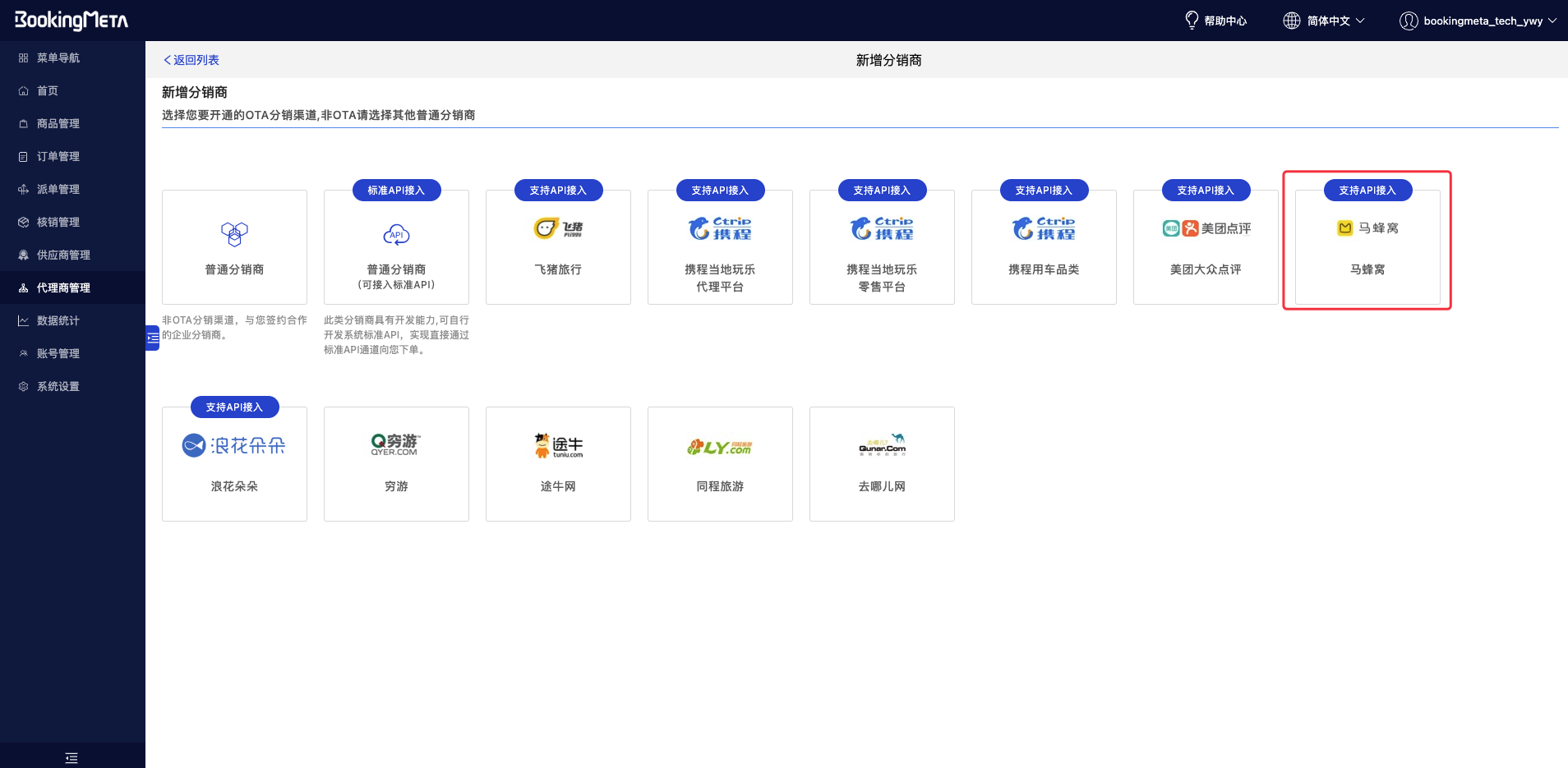Click the Meituan Dianping (美团点评) logo
The height and width of the screenshot is (768, 1568).
(x=1206, y=228)
